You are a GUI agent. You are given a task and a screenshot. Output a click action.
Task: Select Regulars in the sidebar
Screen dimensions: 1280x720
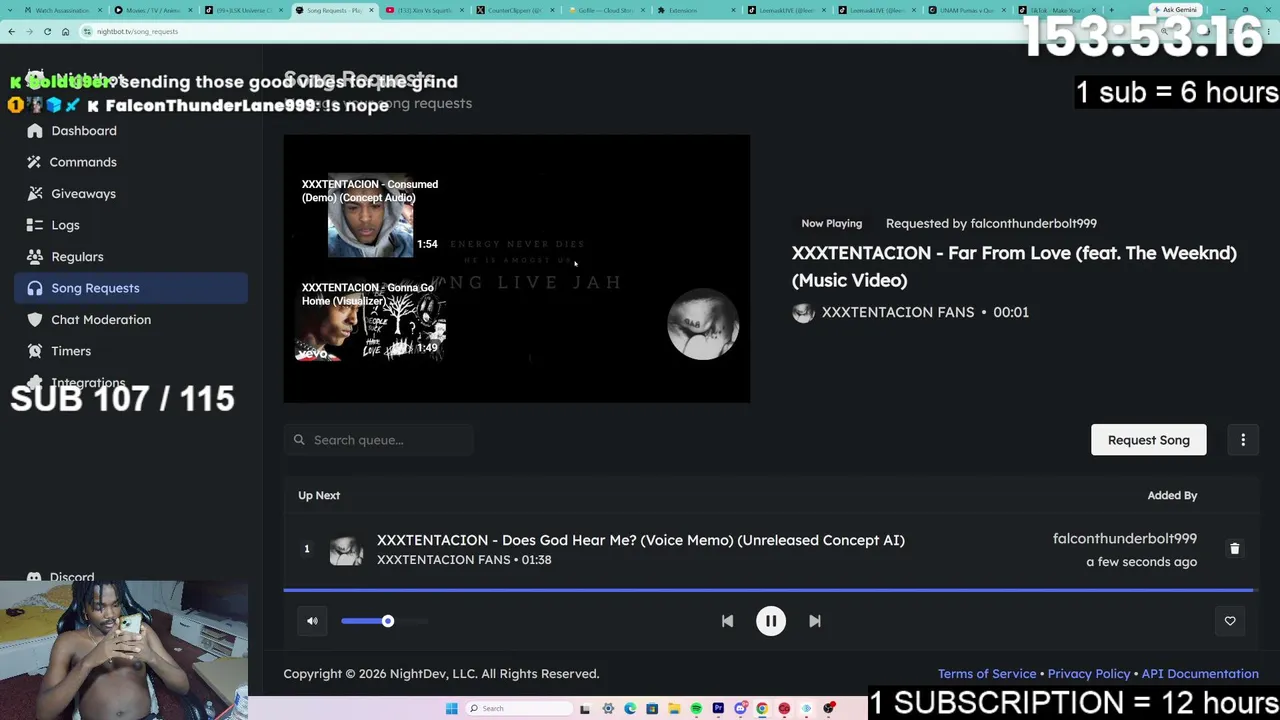[131, 257]
